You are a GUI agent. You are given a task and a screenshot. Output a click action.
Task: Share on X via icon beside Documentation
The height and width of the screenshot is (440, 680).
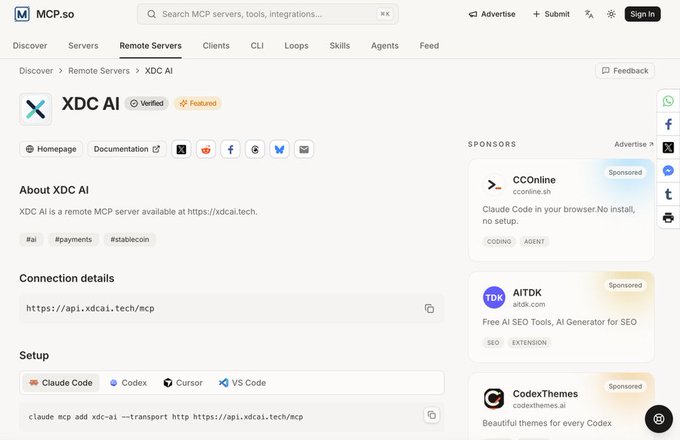pos(181,149)
